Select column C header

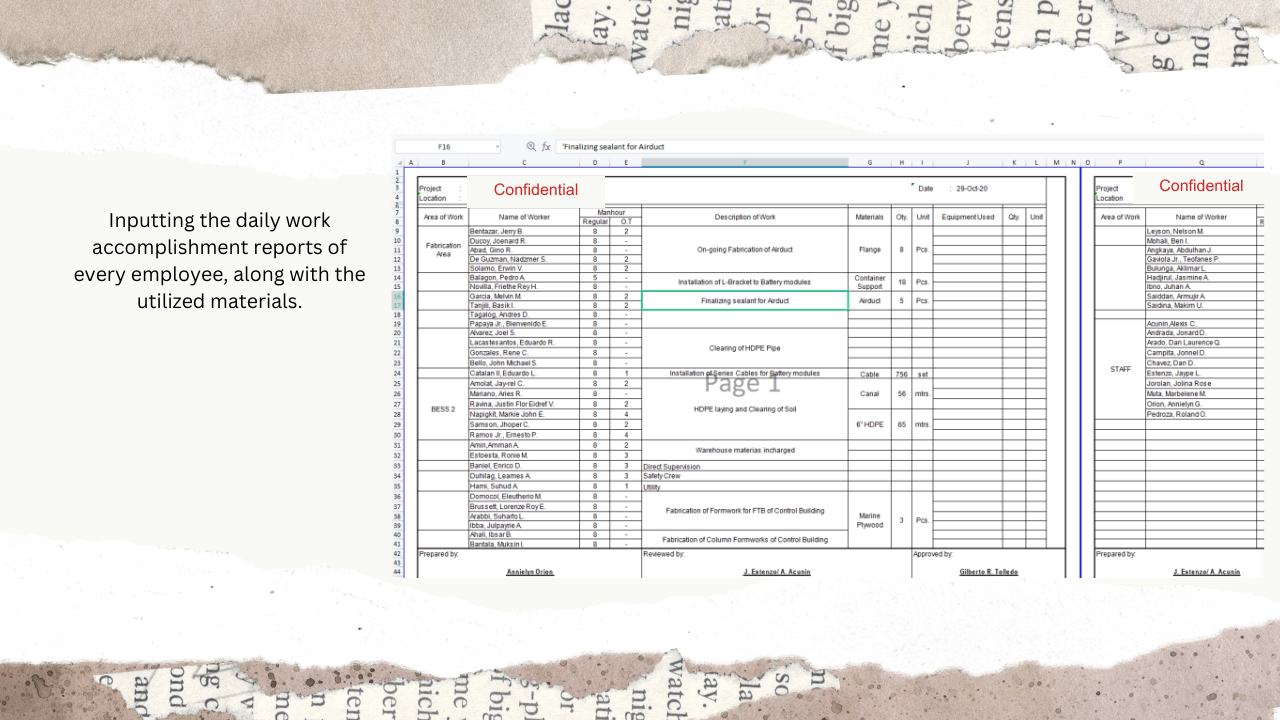(x=524, y=162)
